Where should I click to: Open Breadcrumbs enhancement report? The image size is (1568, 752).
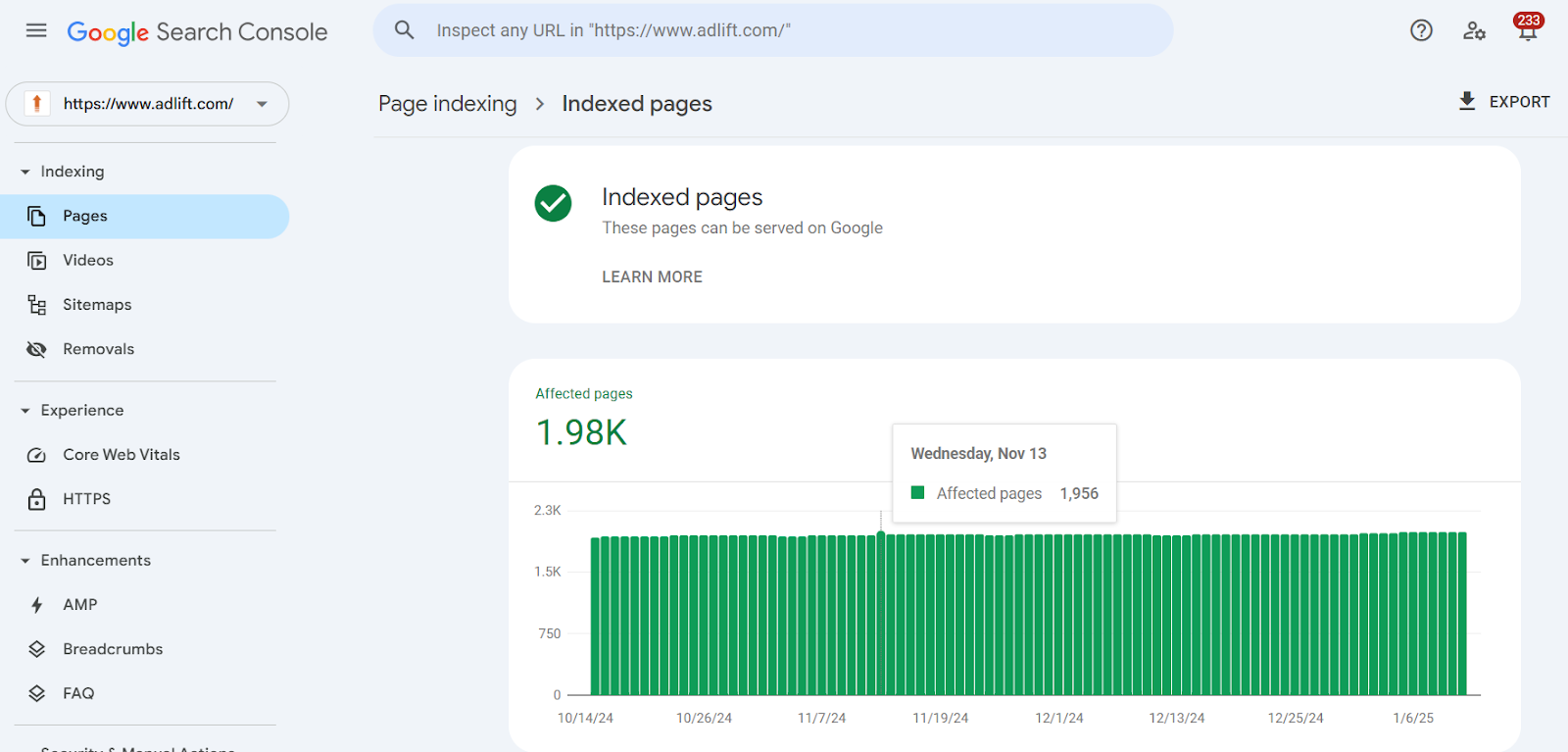144,649
